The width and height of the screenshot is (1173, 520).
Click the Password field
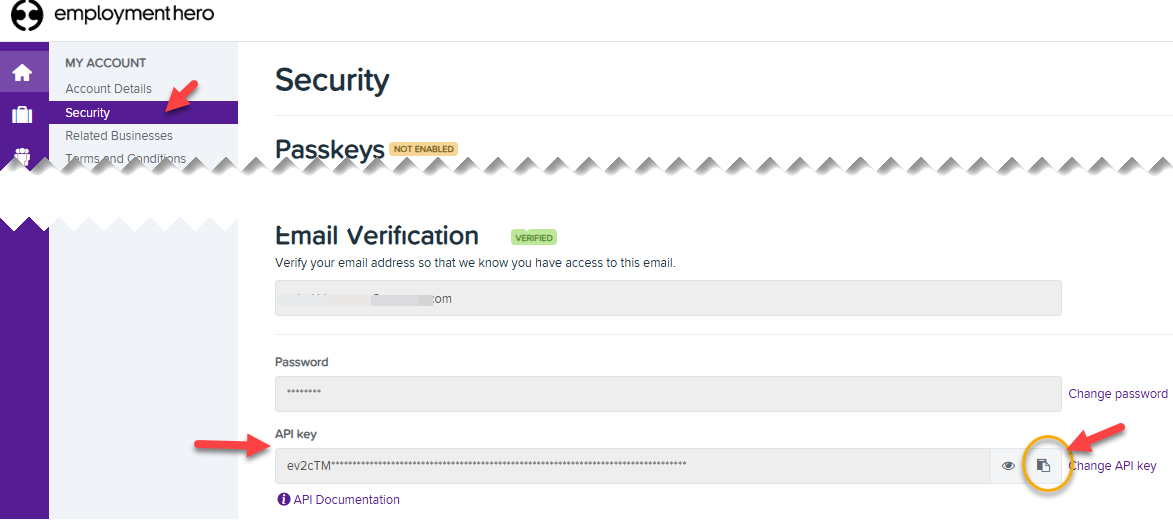tap(667, 394)
